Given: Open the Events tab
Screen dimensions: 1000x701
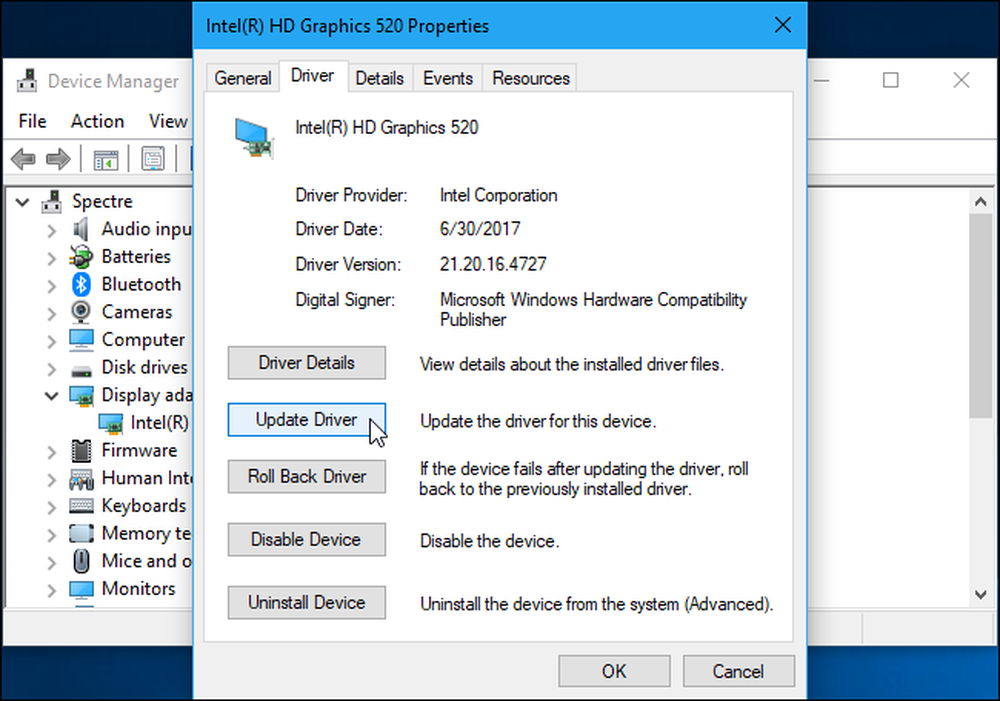Looking at the screenshot, I should click(448, 78).
